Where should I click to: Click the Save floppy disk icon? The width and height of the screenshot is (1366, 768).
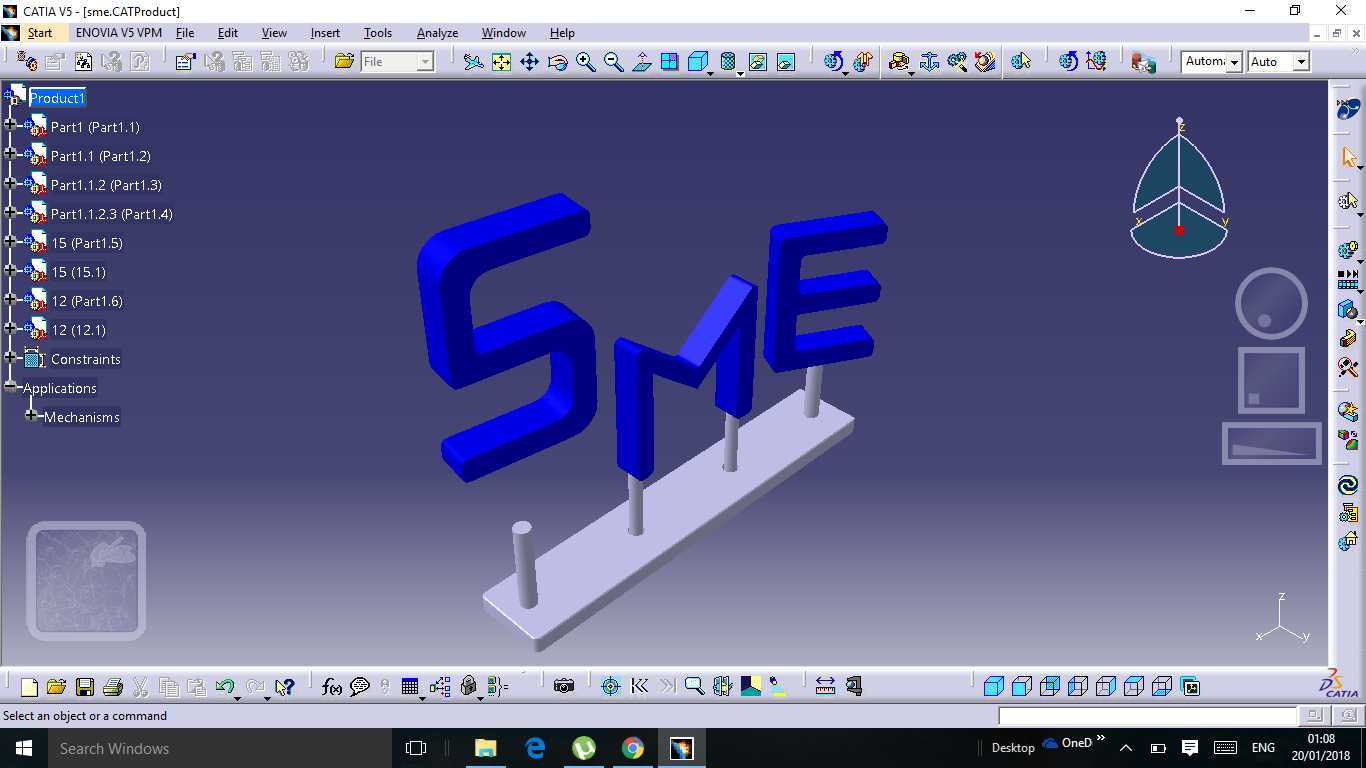[x=85, y=687]
